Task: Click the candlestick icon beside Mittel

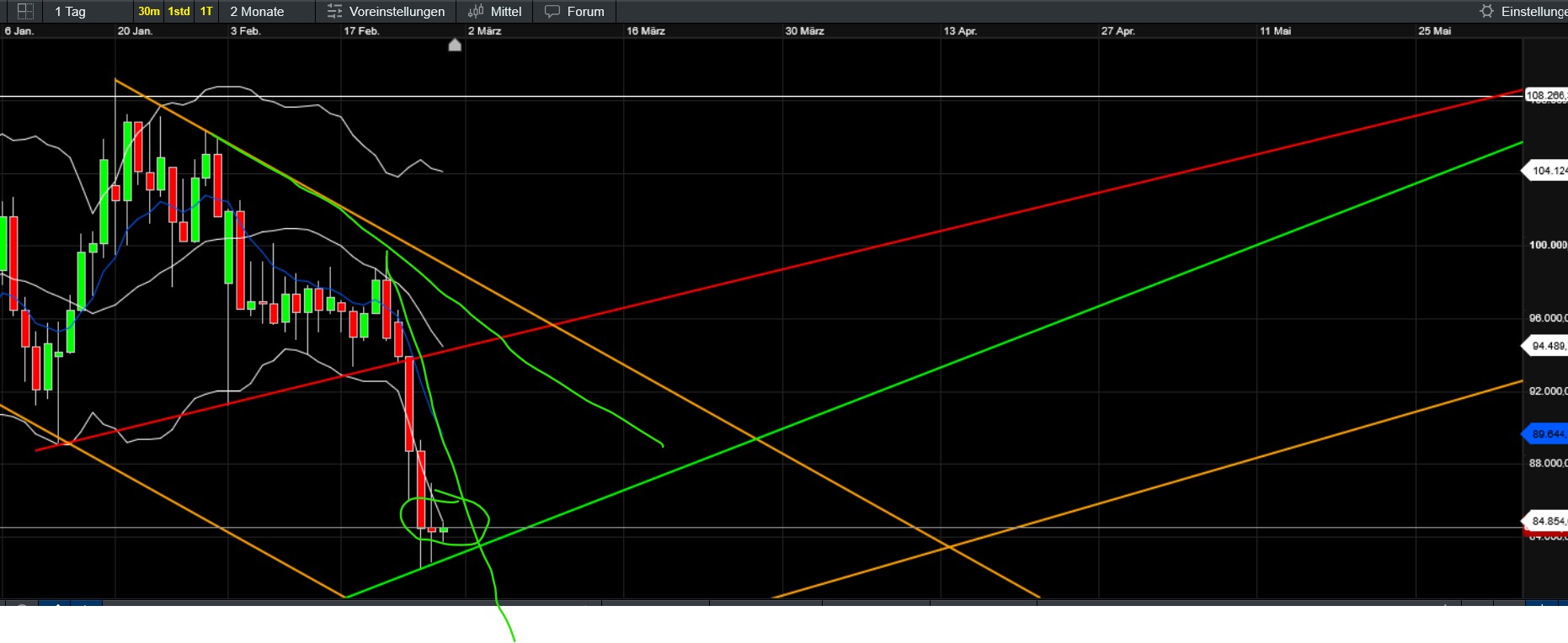Action: point(476,12)
